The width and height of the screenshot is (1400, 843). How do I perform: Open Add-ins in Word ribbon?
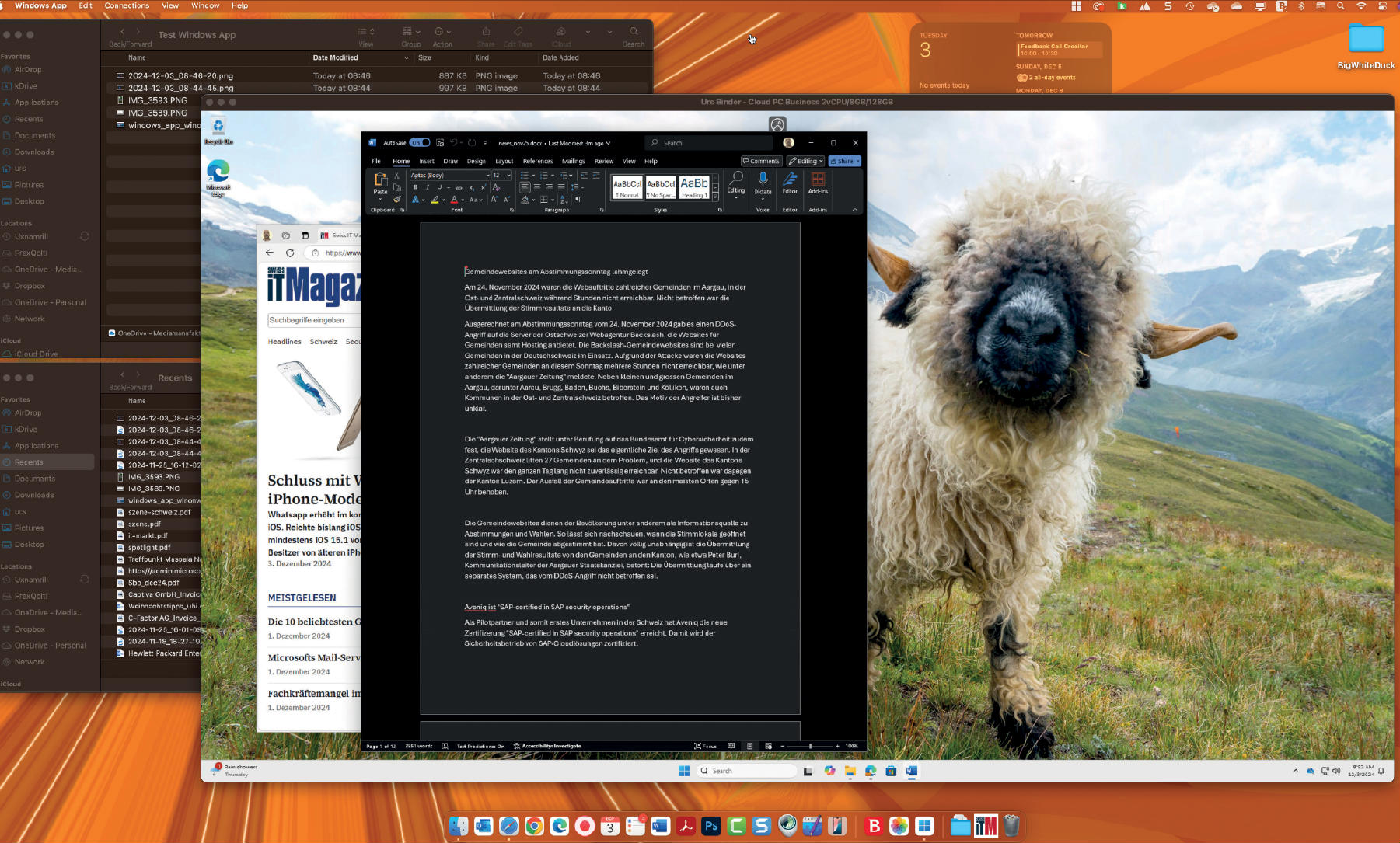[818, 183]
